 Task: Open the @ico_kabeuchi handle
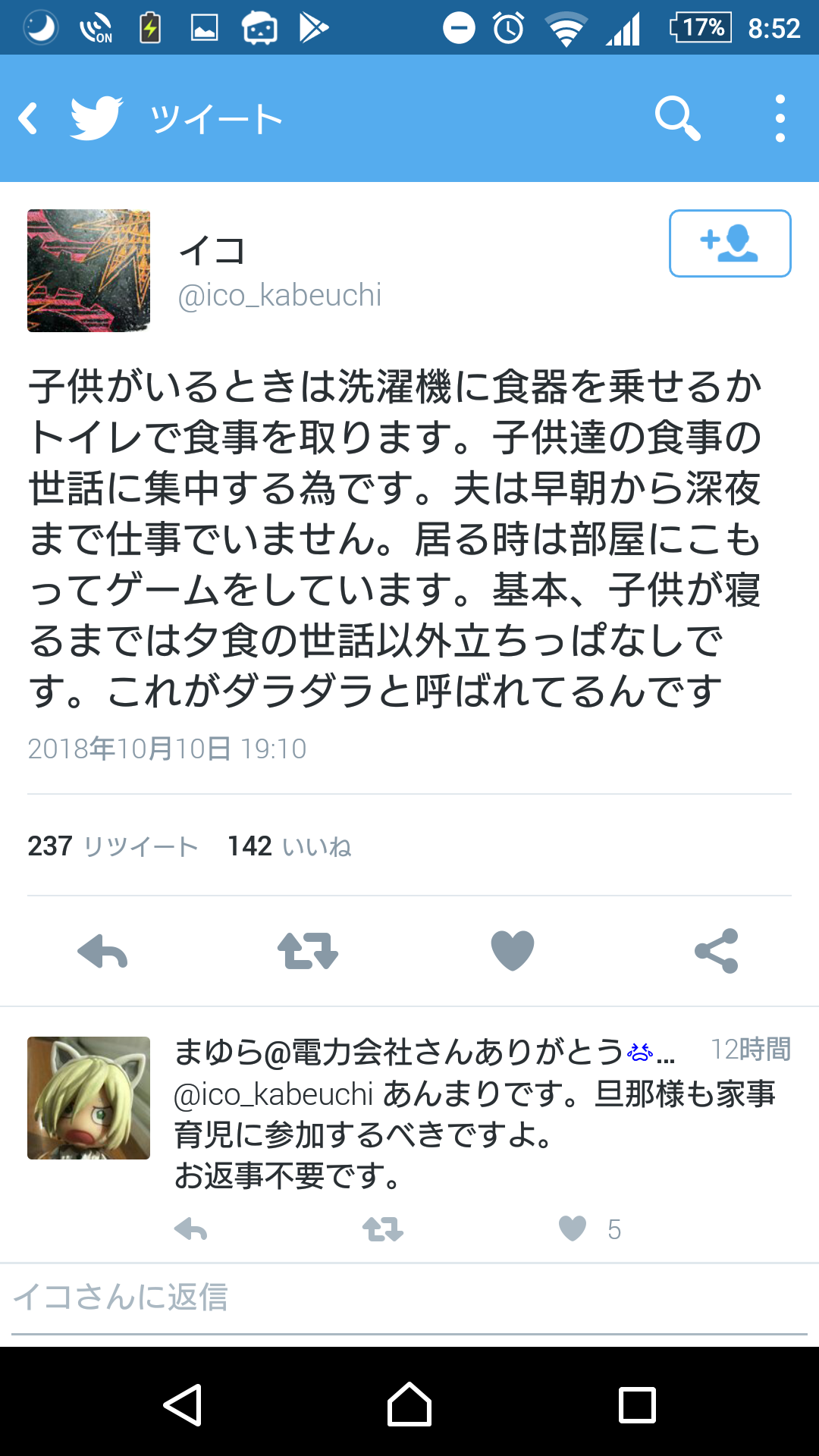(279, 295)
